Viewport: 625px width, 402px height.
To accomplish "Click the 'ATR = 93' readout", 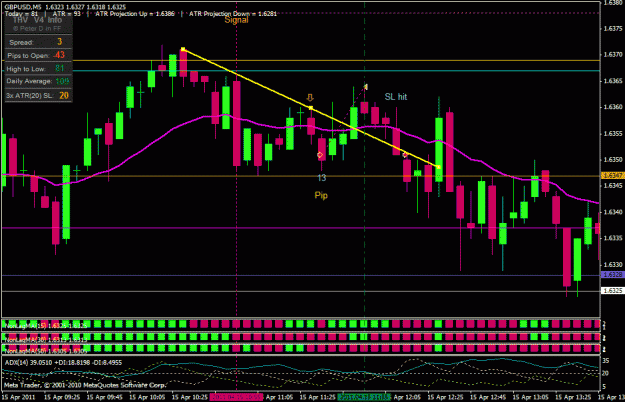I will [66, 14].
